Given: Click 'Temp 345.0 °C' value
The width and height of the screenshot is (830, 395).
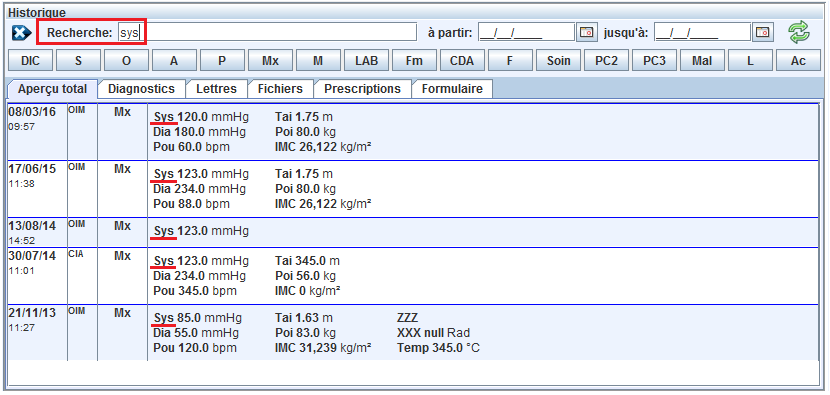Looking at the screenshot, I should [438, 348].
